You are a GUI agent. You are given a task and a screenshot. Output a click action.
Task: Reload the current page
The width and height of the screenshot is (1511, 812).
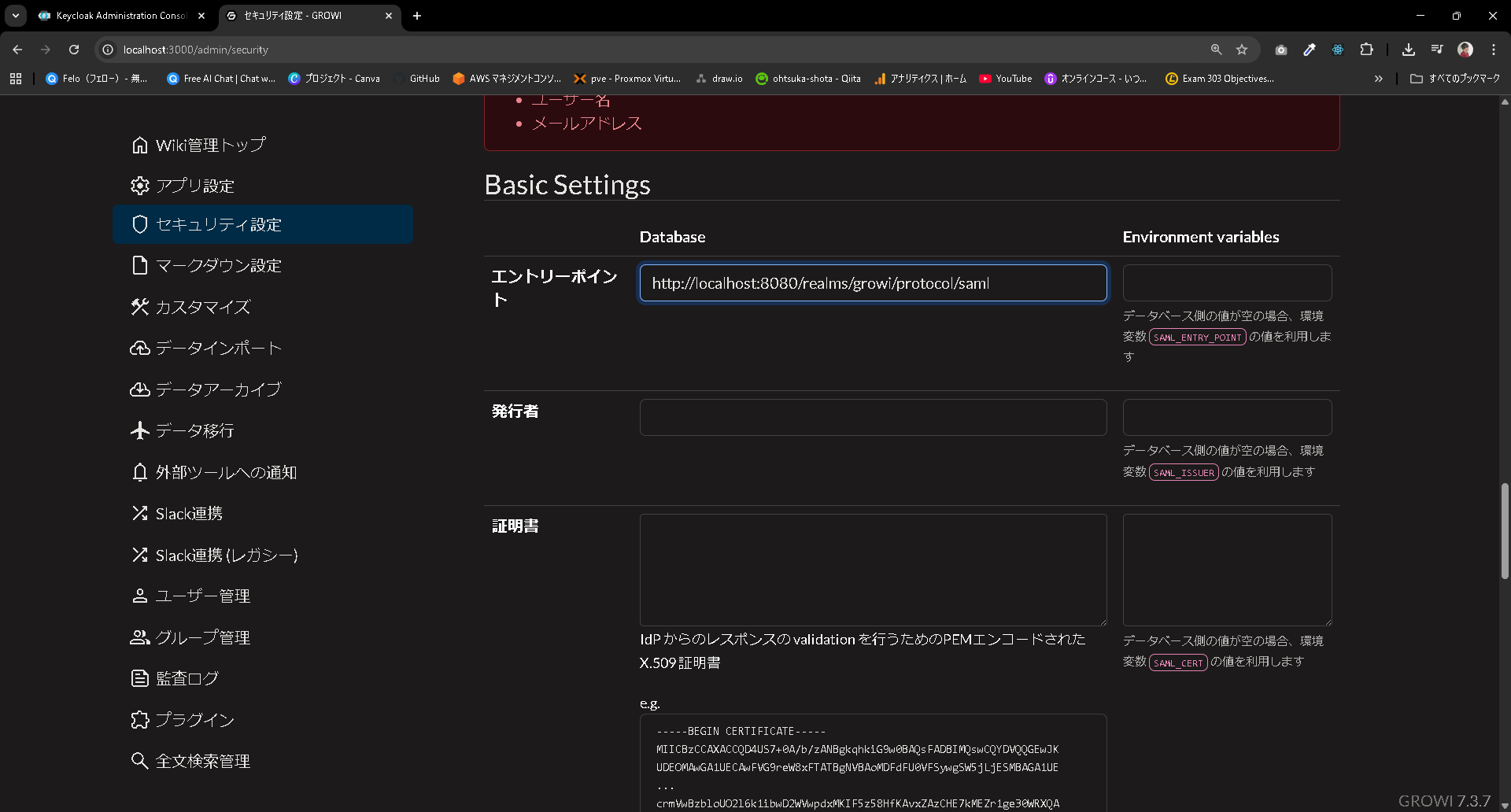(74, 50)
